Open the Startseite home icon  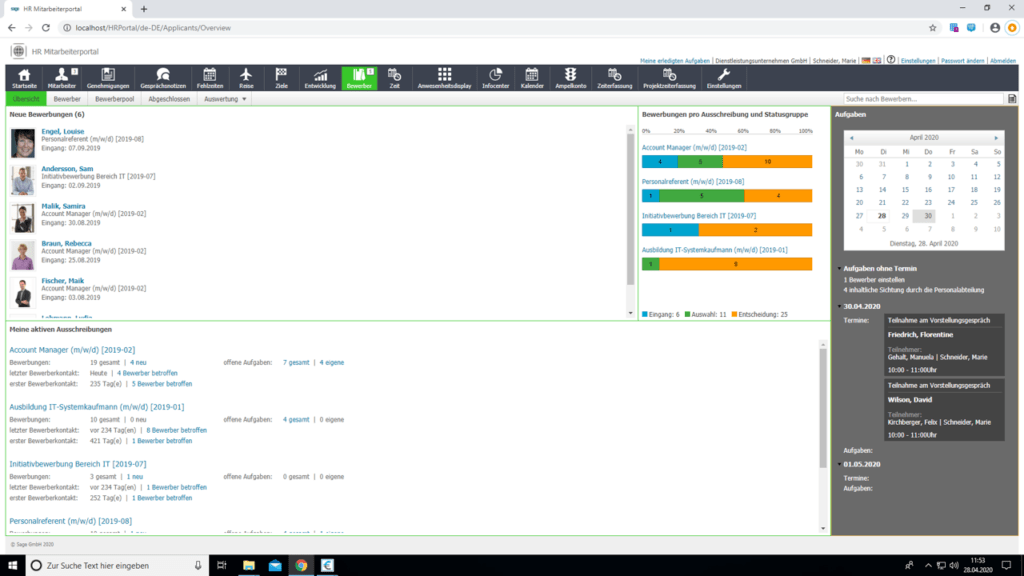24,78
